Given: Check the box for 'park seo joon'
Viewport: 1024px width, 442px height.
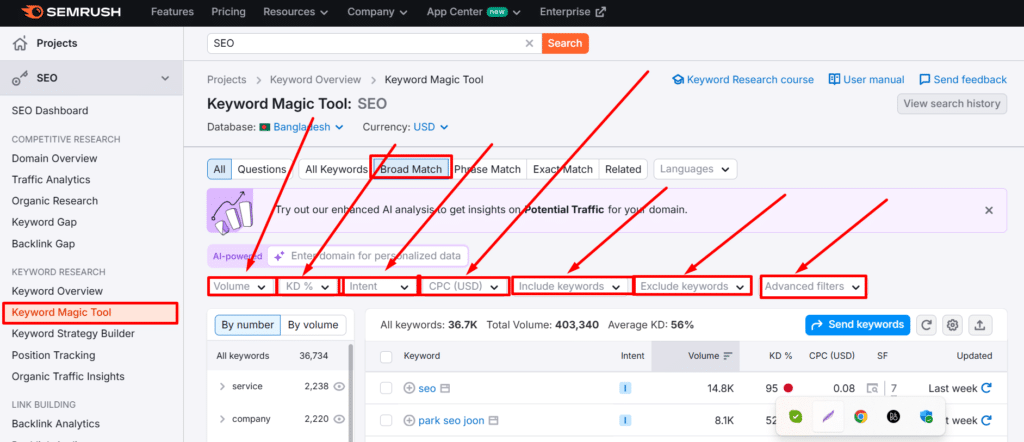Looking at the screenshot, I should pos(386,420).
